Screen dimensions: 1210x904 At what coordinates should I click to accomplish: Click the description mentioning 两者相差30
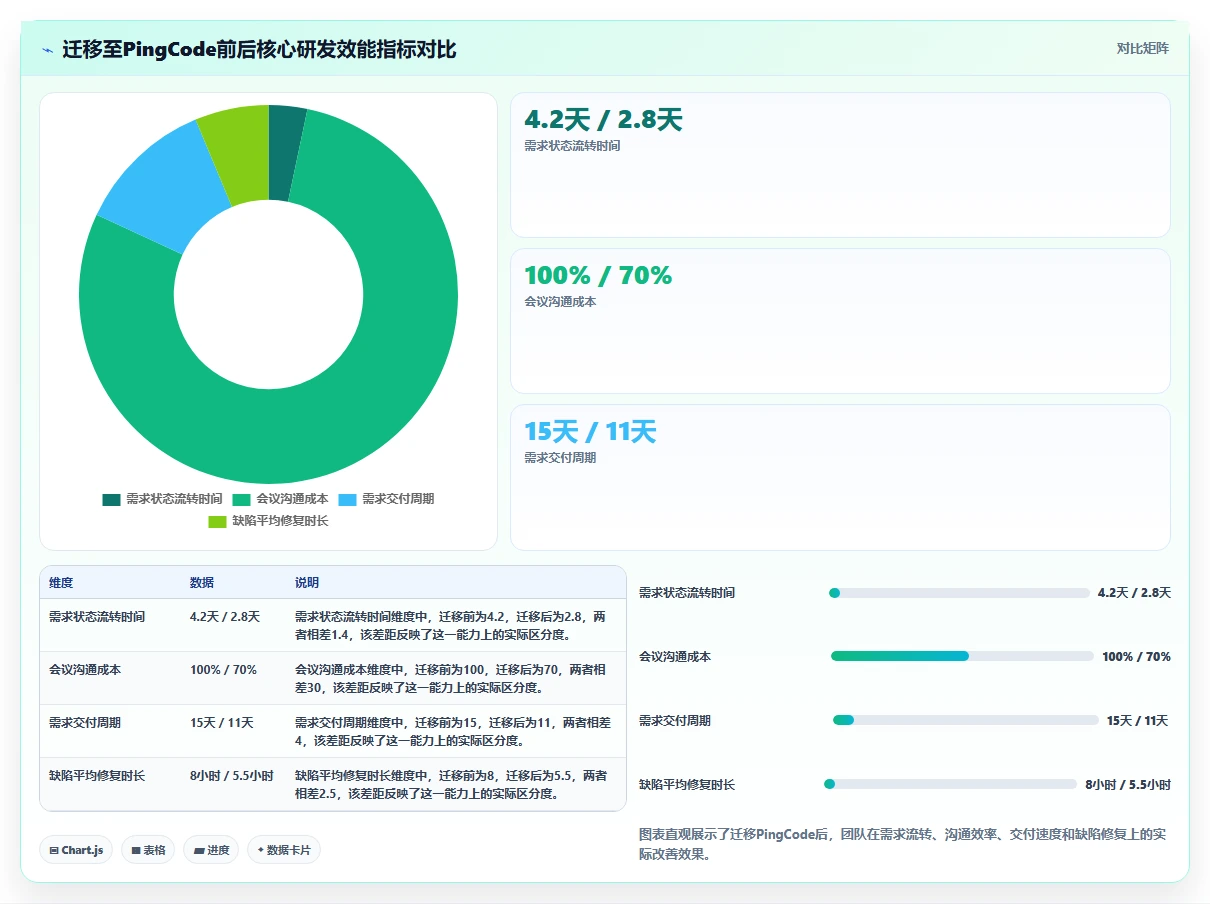(454, 679)
